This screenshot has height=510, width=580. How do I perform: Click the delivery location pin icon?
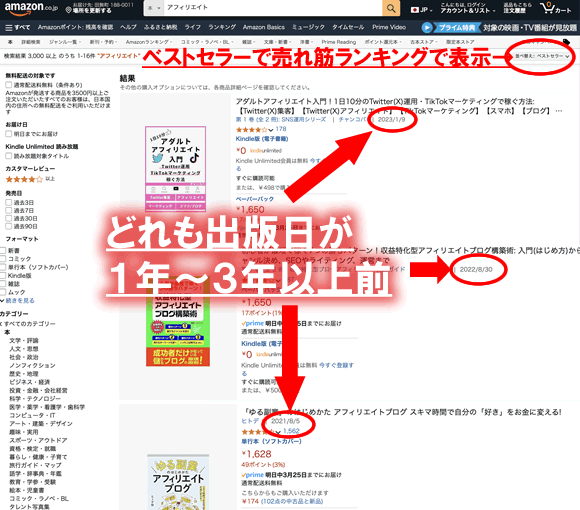(x=68, y=10)
